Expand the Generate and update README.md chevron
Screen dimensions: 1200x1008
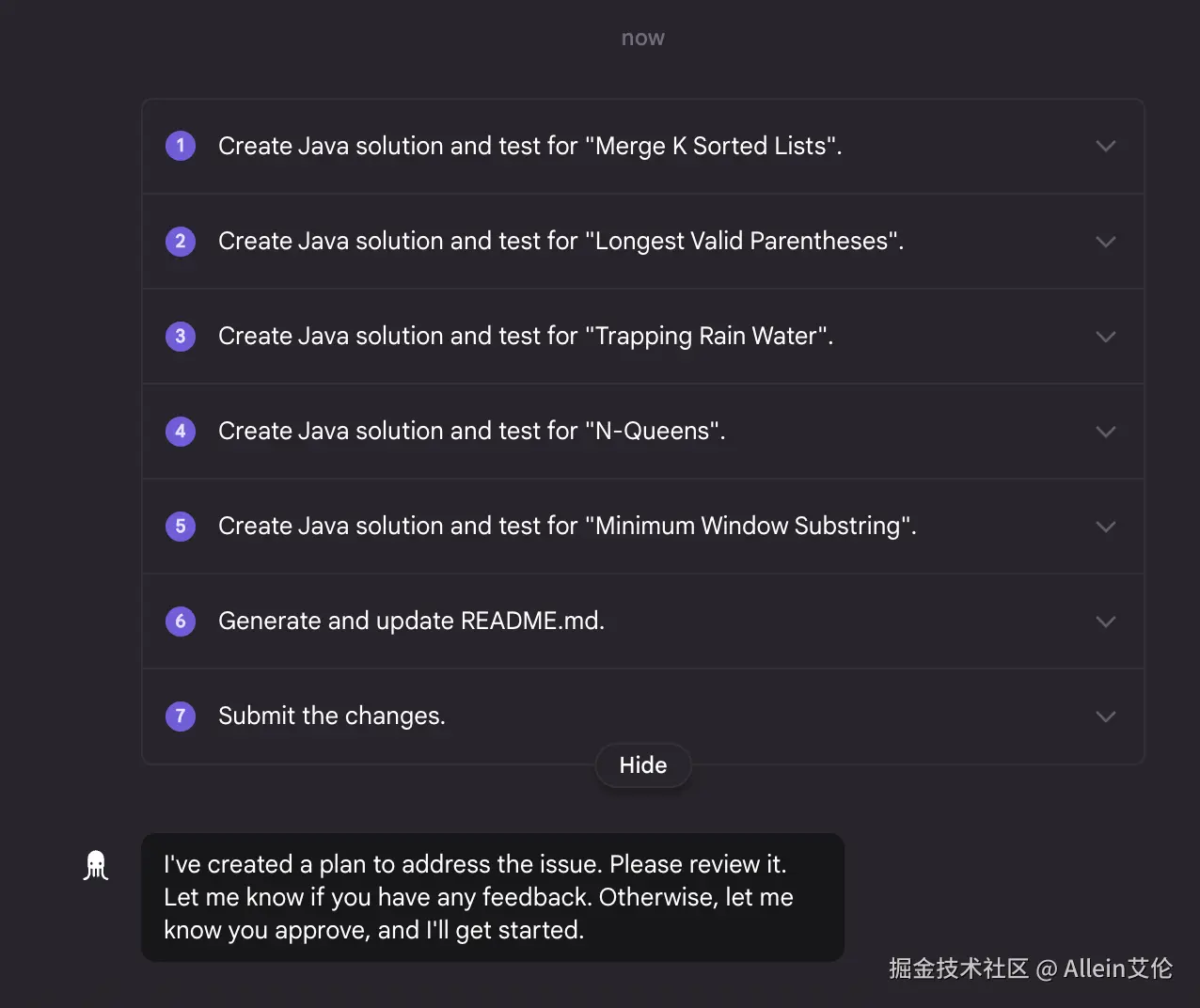[x=1105, y=622]
